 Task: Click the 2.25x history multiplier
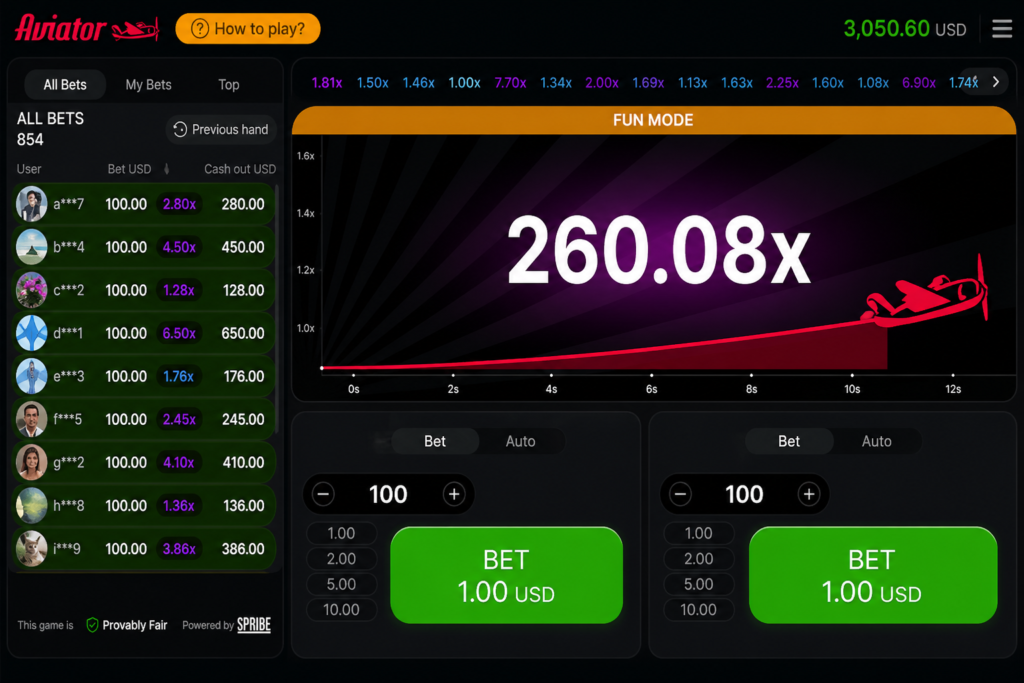(782, 83)
